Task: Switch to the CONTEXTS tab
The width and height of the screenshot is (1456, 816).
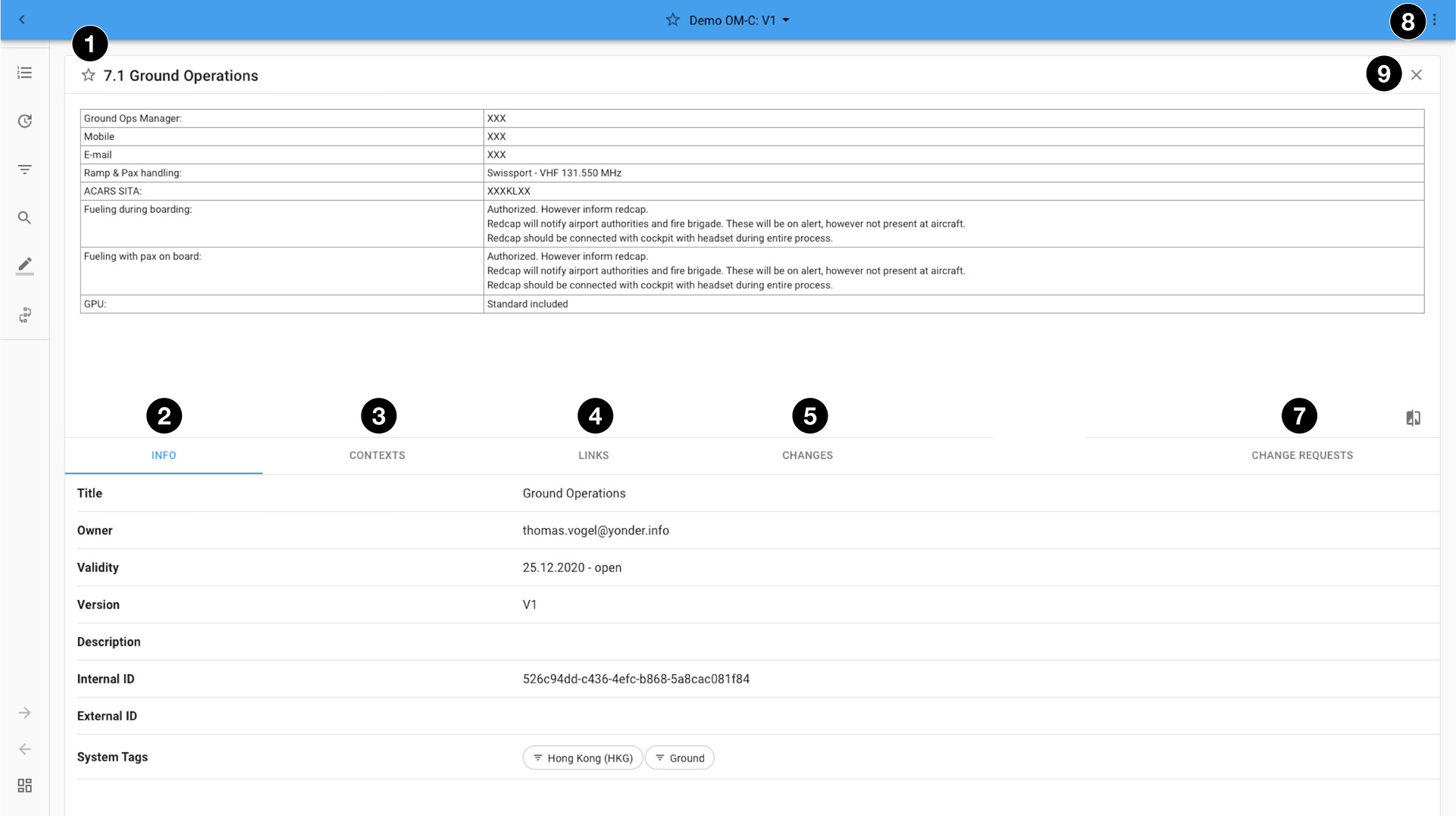Action: pos(377,455)
